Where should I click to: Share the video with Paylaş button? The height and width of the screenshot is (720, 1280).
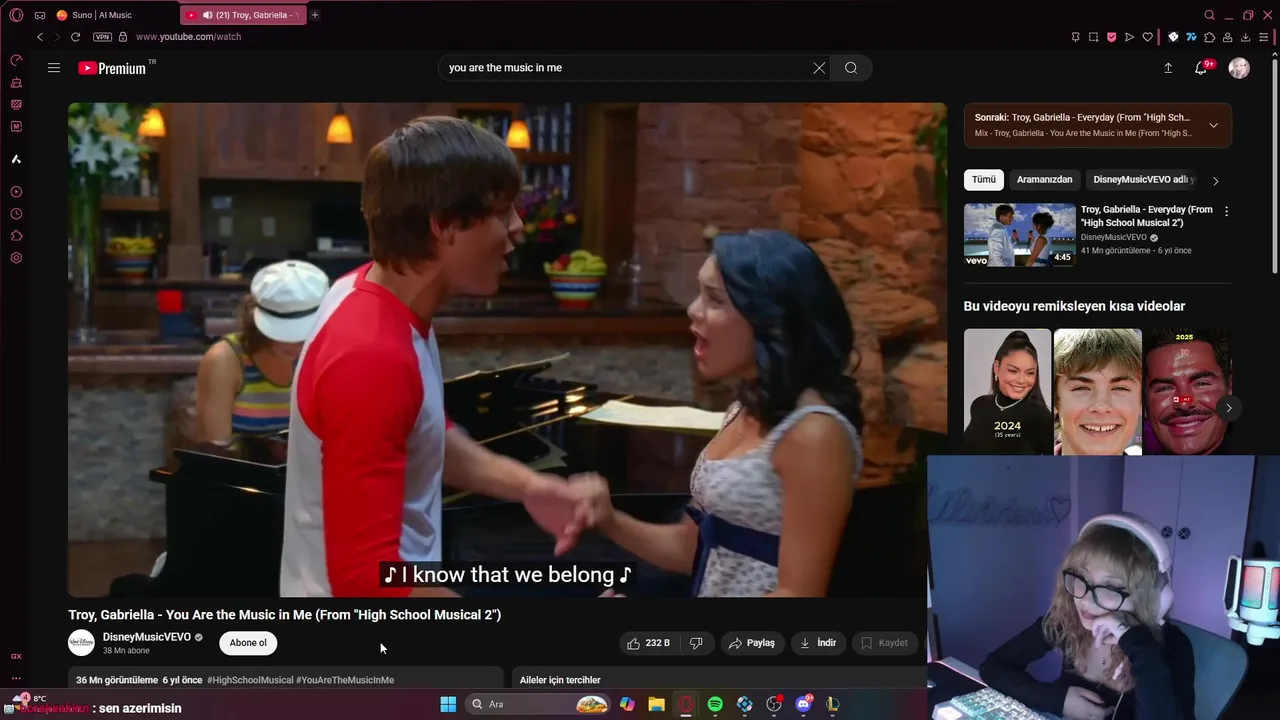tap(752, 643)
